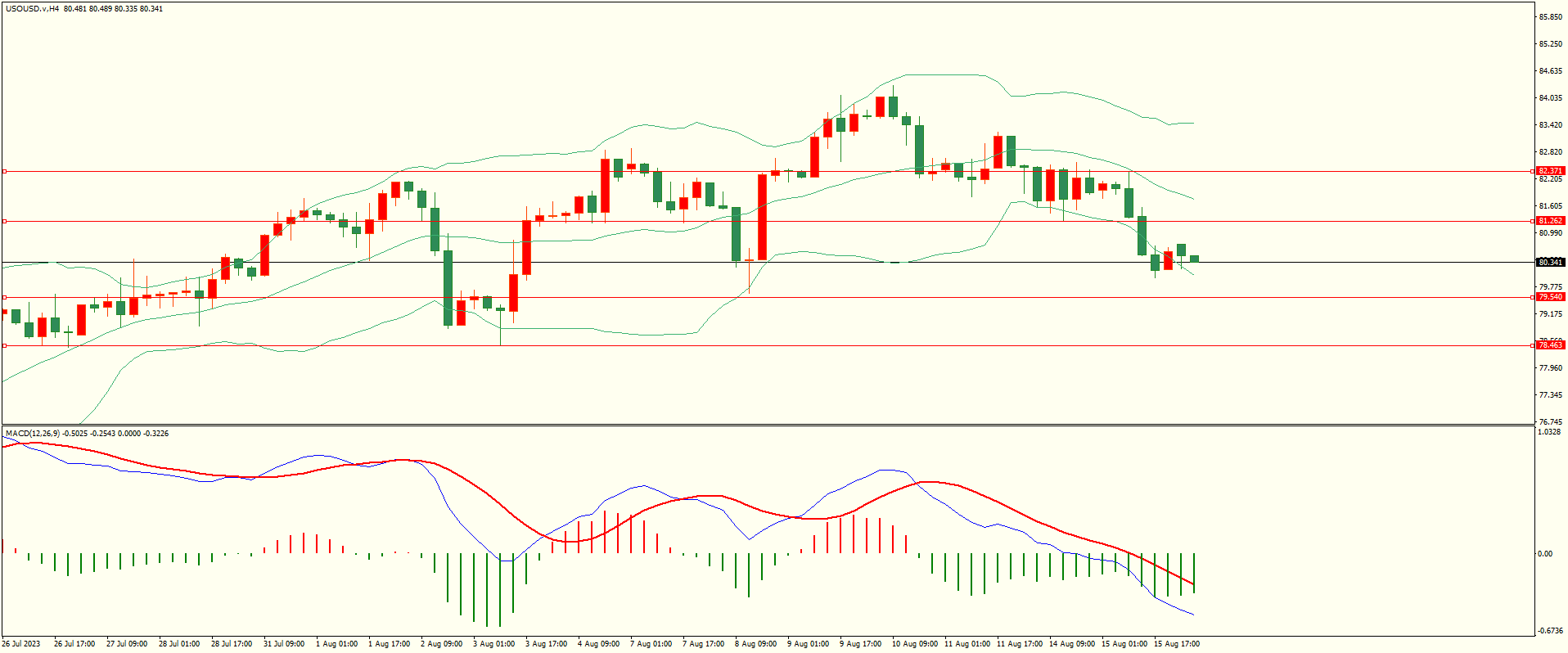Click the 0.00 level on MACD scale
1568x653 pixels.
(1544, 554)
